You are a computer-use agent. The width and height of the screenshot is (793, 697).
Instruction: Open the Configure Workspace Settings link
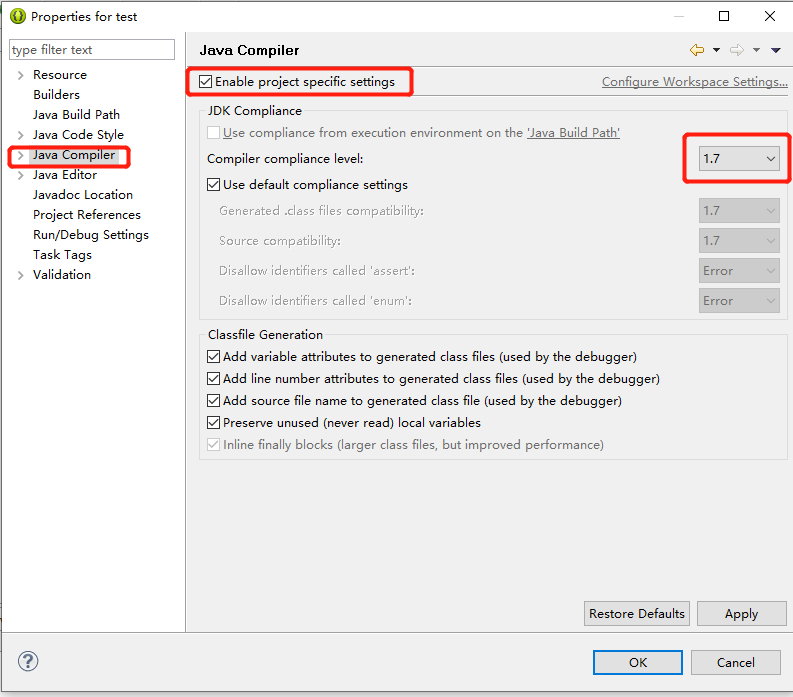click(694, 82)
